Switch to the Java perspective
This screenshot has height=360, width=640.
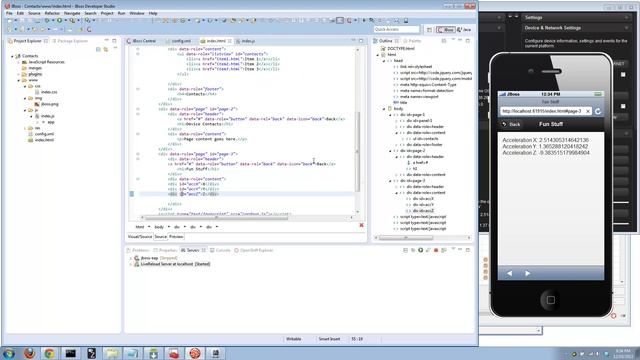[464, 29]
